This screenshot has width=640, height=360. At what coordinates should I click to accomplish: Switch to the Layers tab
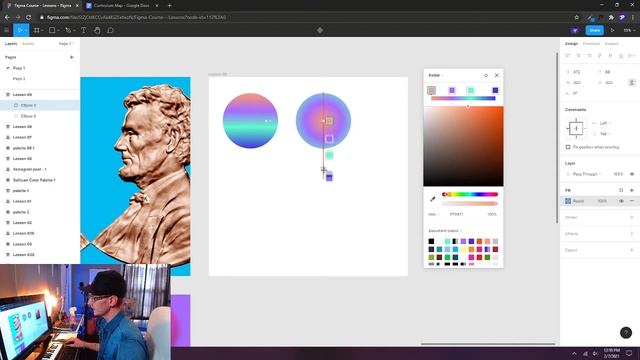(x=11, y=44)
